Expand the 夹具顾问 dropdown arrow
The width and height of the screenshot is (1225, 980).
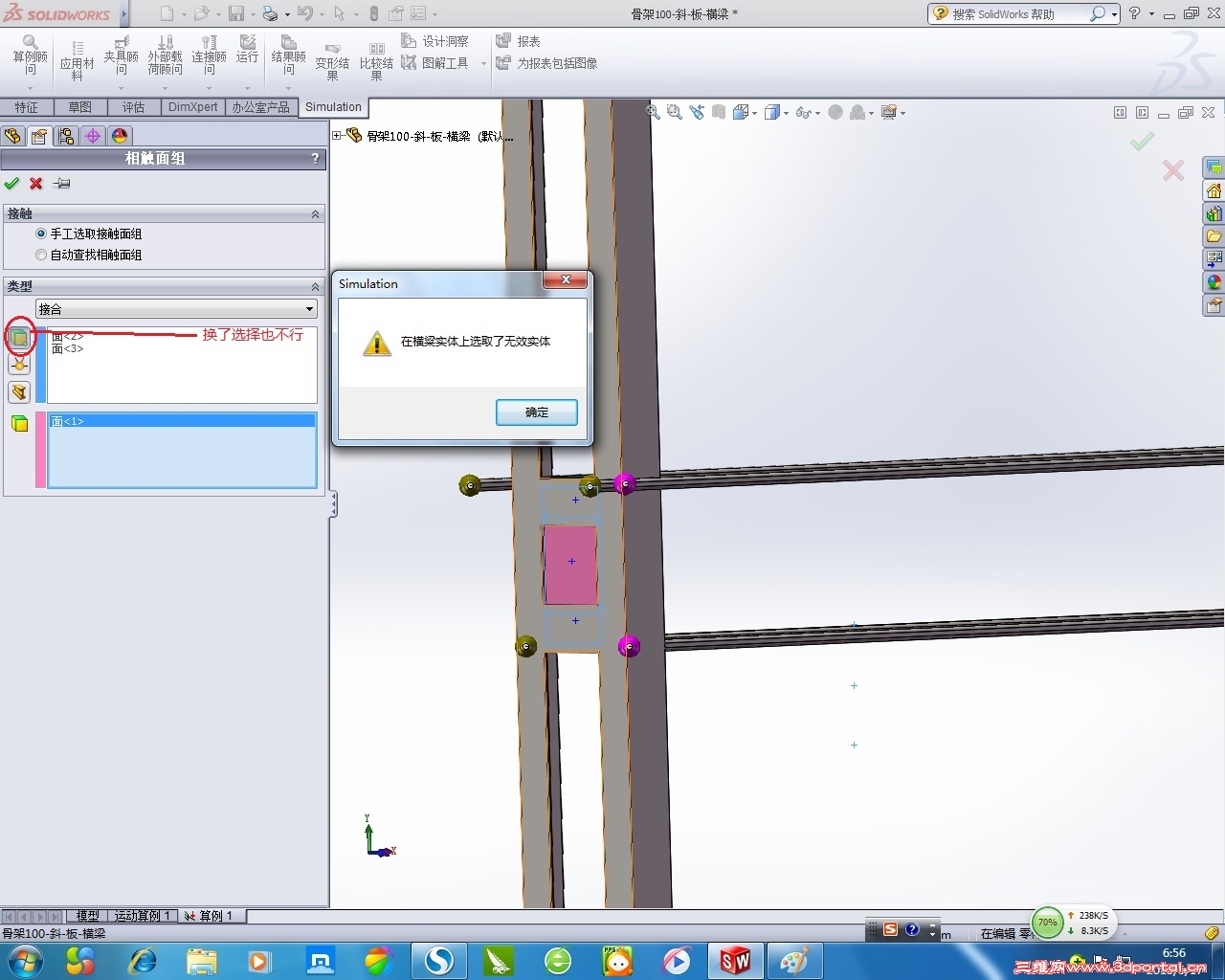tap(122, 88)
